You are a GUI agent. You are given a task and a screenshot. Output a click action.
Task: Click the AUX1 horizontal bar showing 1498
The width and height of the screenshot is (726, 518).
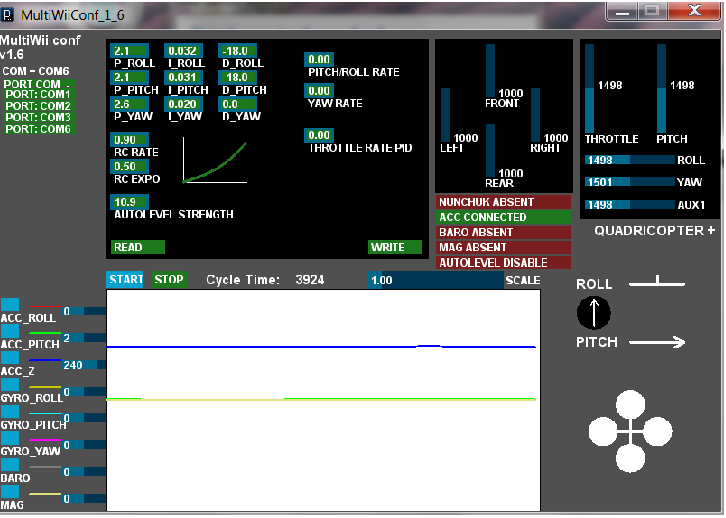coord(630,205)
